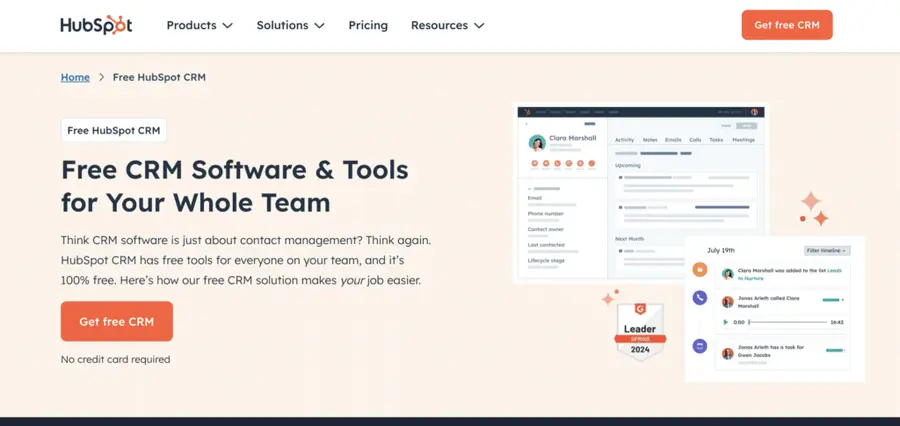
Task: Open the Meetings tab
Action: click(x=743, y=140)
